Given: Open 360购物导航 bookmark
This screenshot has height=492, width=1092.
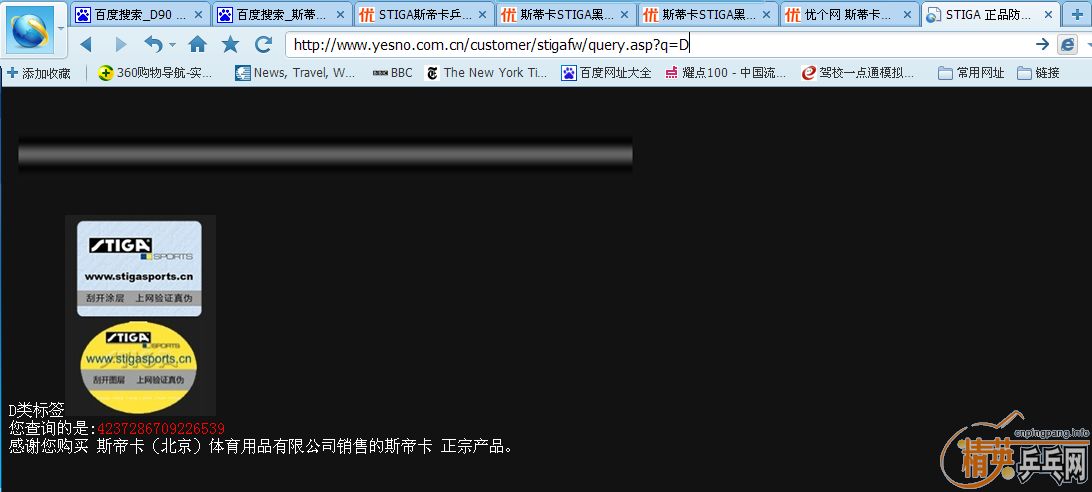Looking at the screenshot, I should [x=155, y=72].
